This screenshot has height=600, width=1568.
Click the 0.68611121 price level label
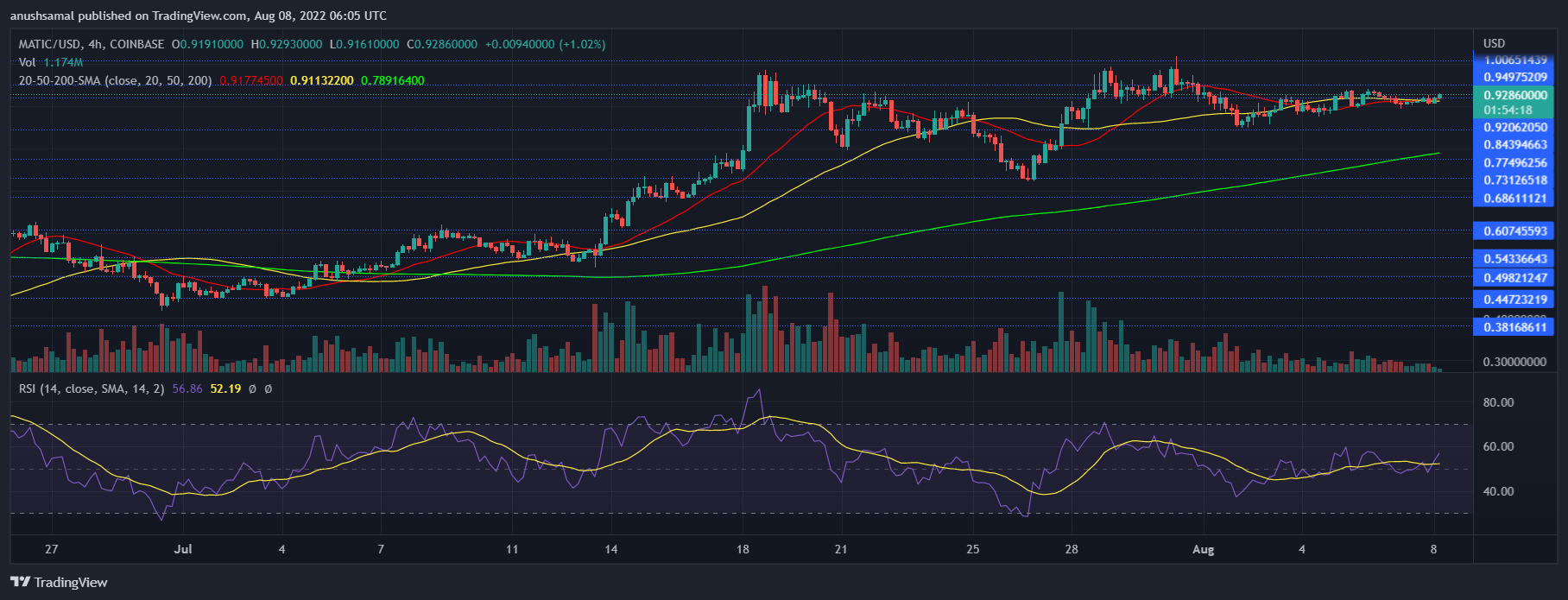coord(1514,198)
